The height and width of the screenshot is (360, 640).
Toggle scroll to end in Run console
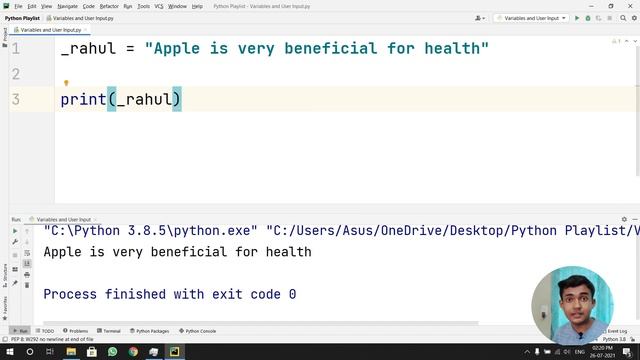(27, 264)
